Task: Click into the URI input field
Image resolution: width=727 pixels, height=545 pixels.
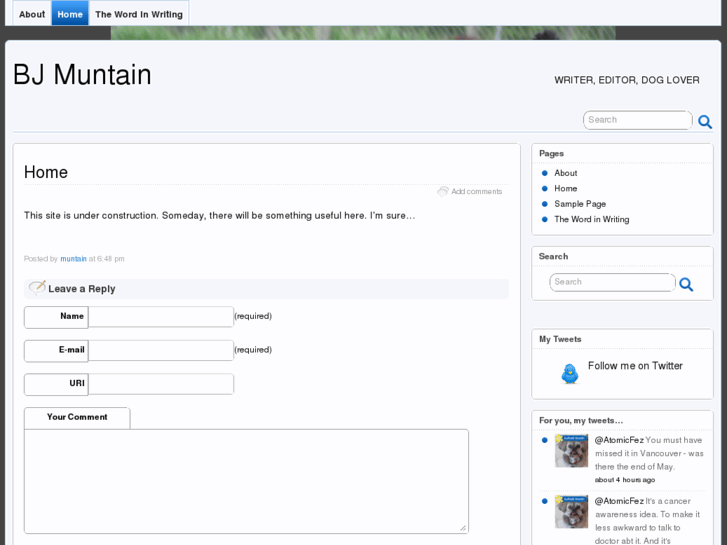Action: coord(161,384)
